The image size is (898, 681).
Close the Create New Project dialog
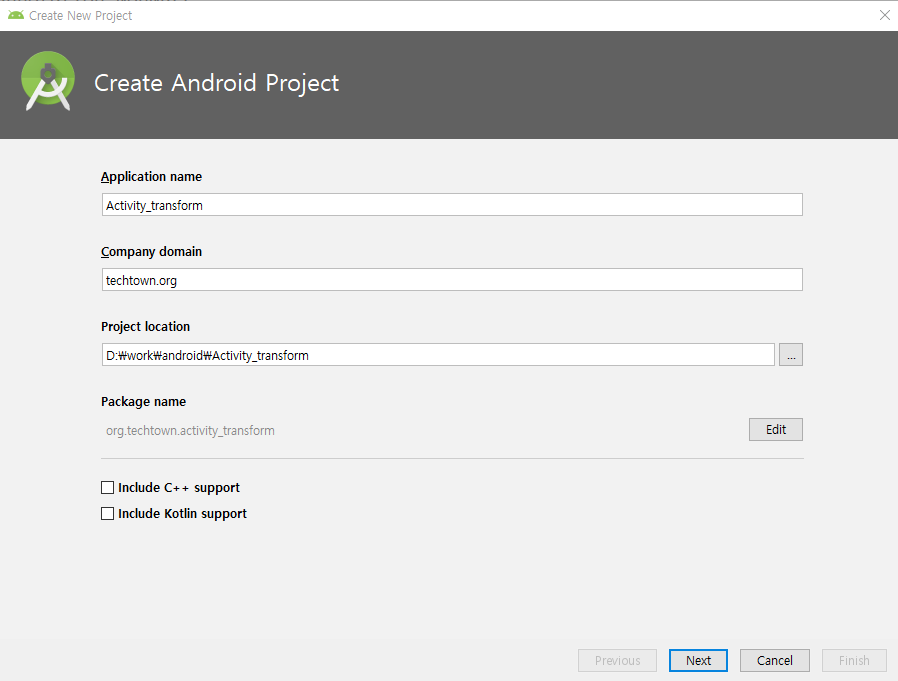(884, 15)
